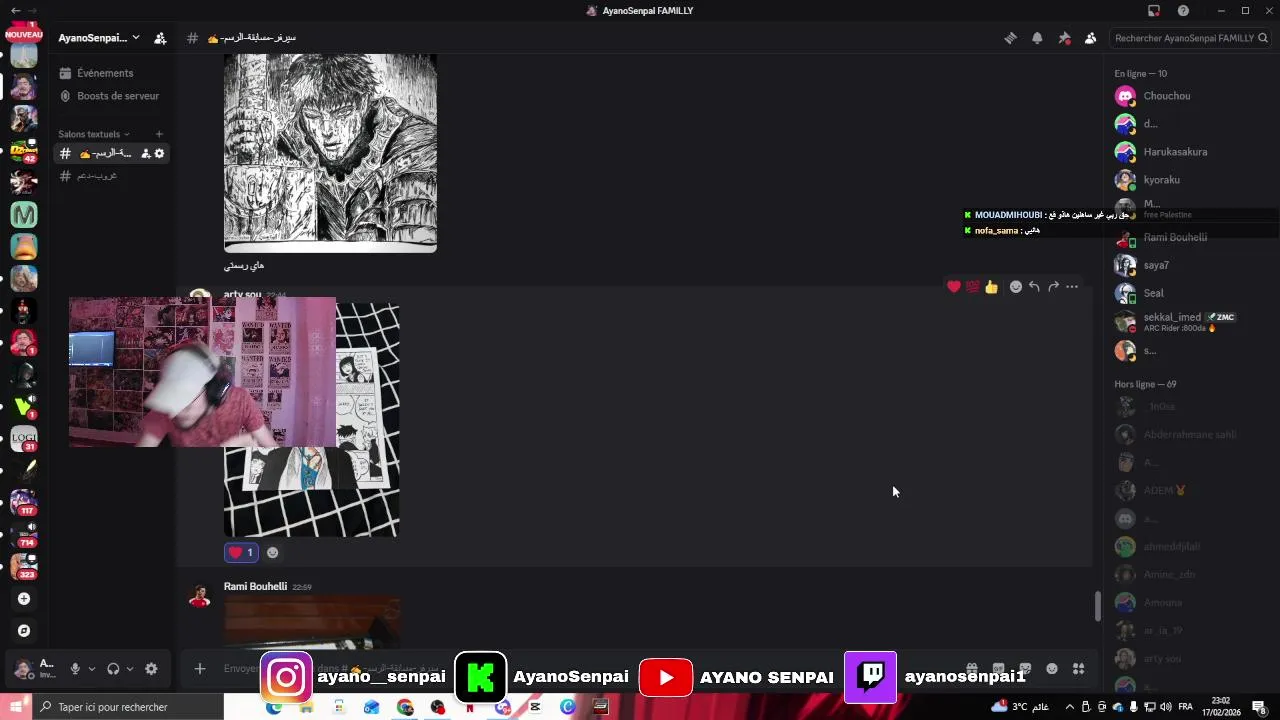Open Rami Bouhelli's profile from message author
The height and width of the screenshot is (720, 1280).
(x=255, y=586)
